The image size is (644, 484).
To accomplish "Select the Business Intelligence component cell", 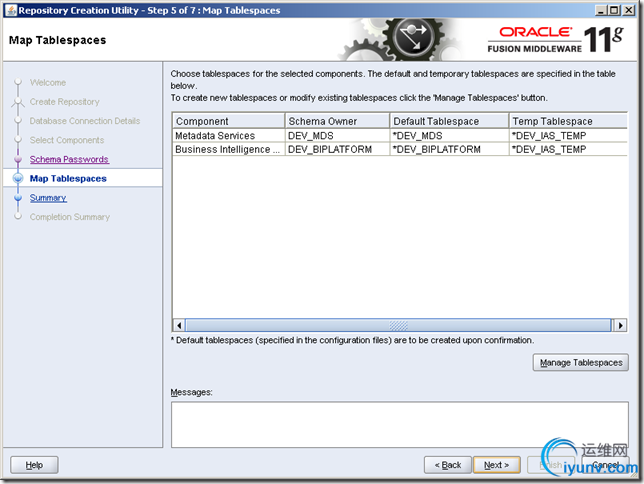I will (229, 149).
